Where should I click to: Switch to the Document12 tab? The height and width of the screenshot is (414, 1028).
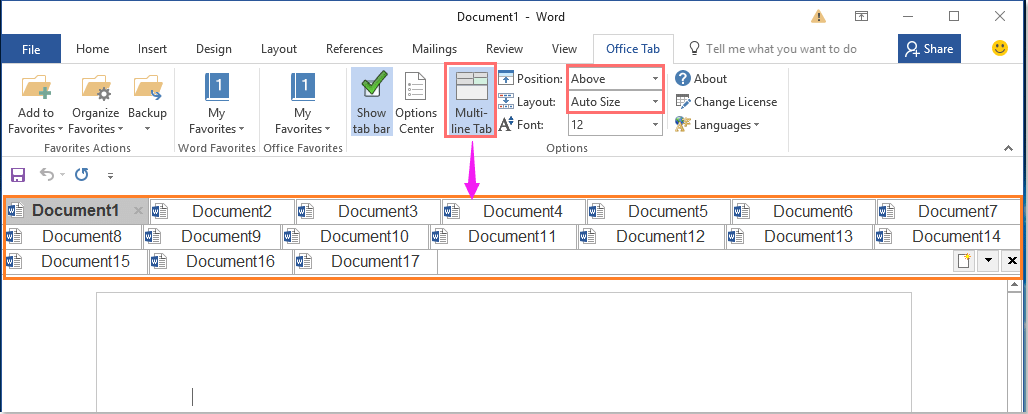pyautogui.click(x=652, y=236)
